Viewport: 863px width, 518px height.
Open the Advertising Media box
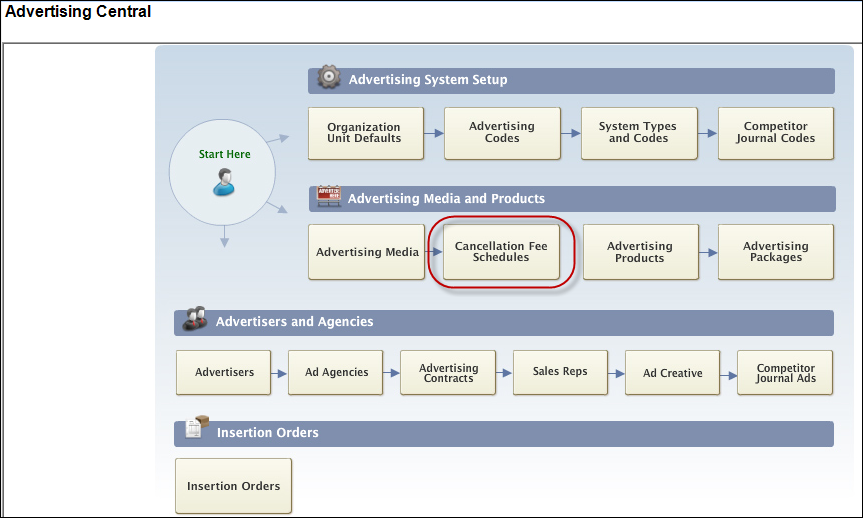(x=367, y=252)
